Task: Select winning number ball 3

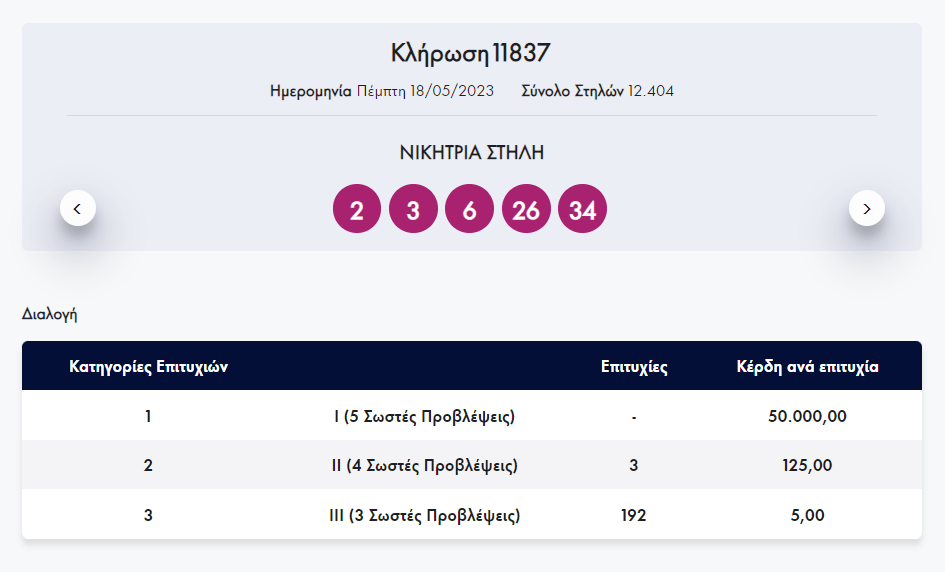Action: tap(413, 210)
